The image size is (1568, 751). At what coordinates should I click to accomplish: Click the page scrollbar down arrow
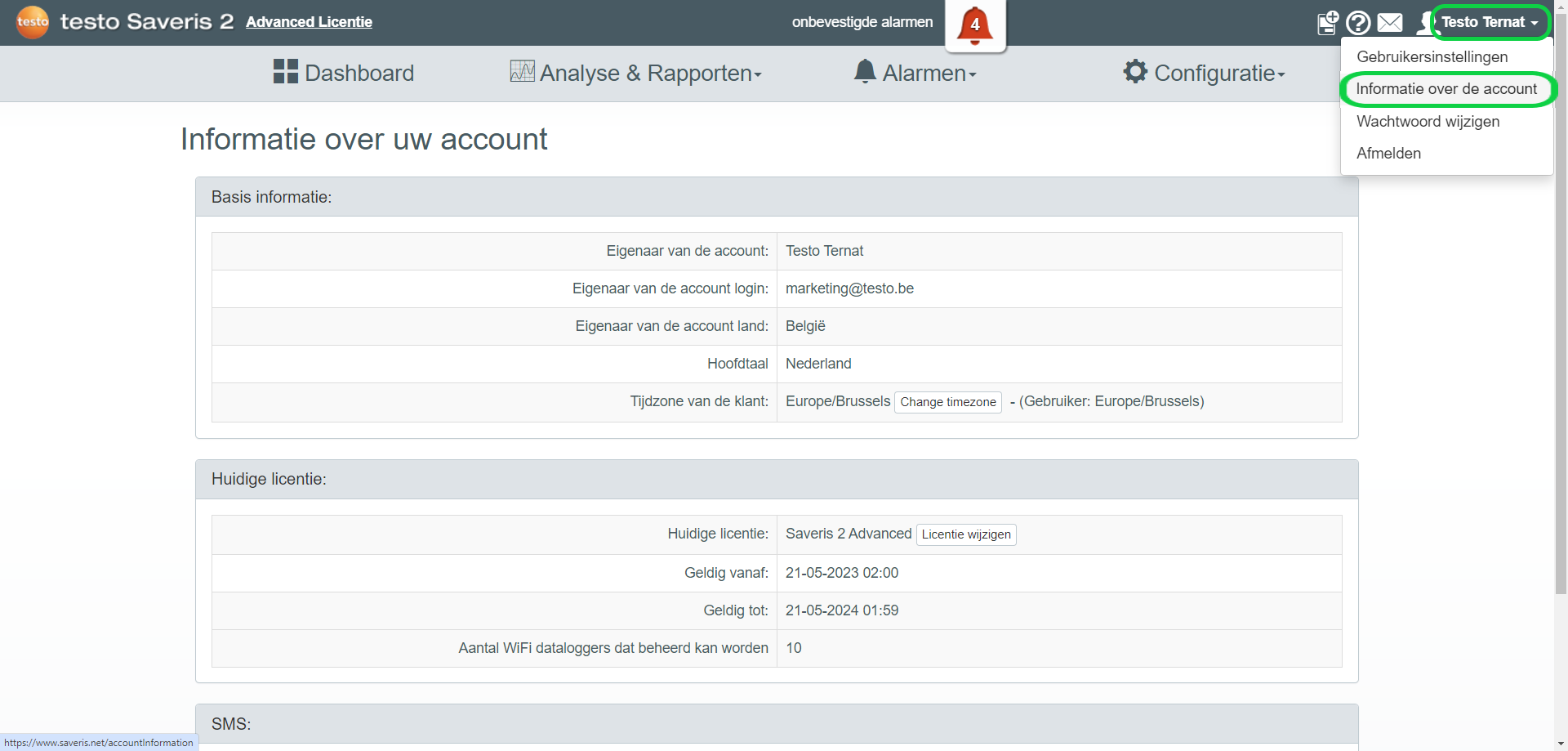1561,744
